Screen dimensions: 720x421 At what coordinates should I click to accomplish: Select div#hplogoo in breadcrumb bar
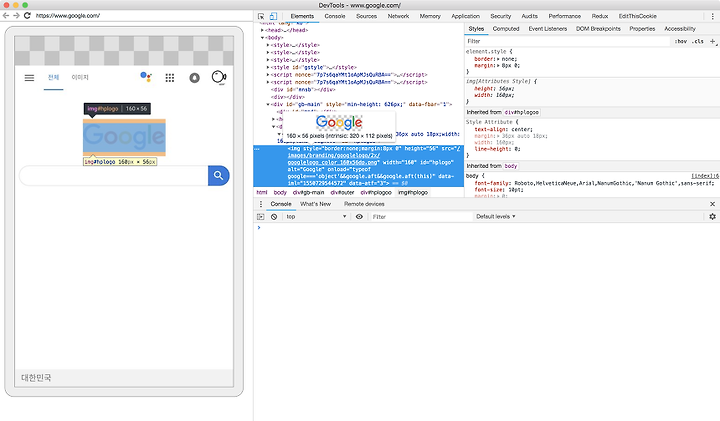(376, 192)
